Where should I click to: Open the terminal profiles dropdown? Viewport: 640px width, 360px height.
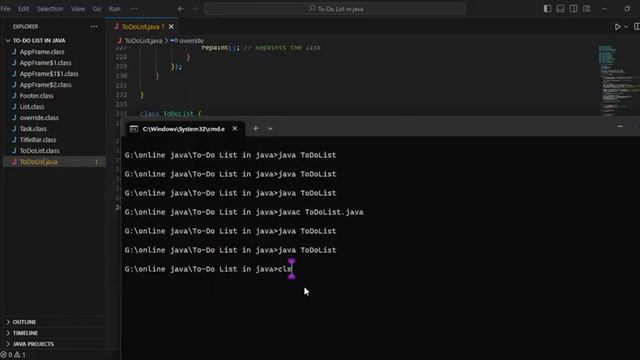270,129
